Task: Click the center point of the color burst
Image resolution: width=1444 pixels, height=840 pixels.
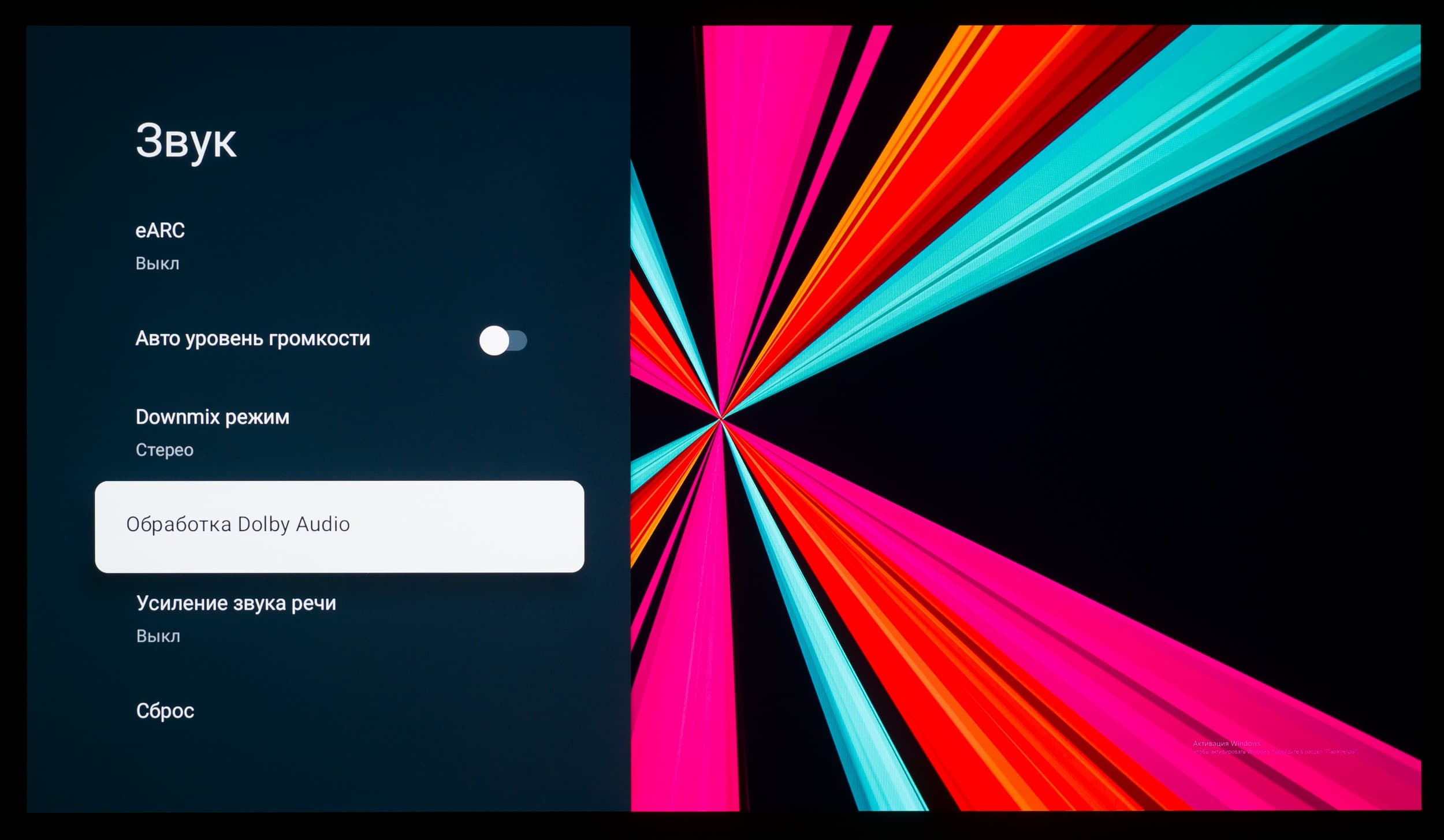Action: pos(720,418)
